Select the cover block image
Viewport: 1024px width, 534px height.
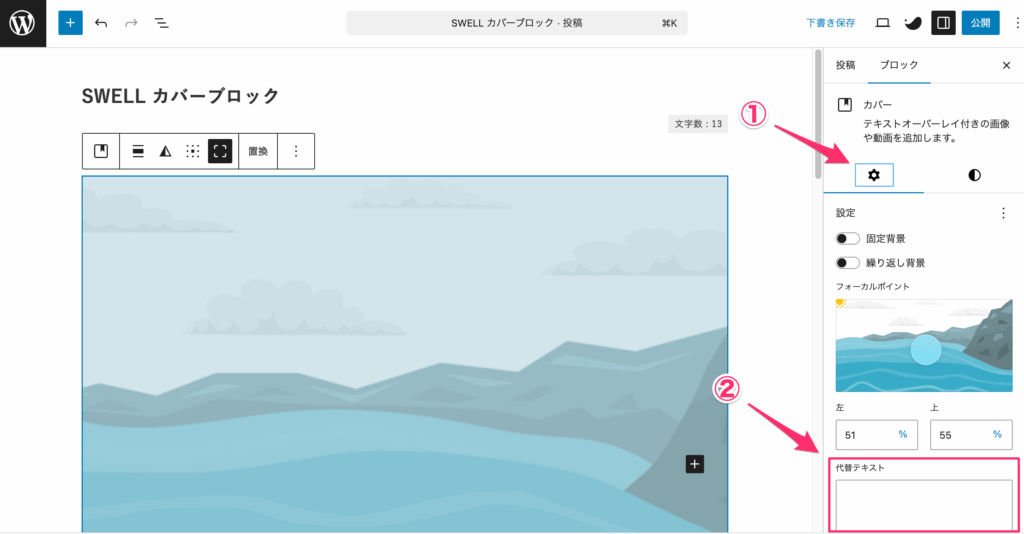pos(405,354)
